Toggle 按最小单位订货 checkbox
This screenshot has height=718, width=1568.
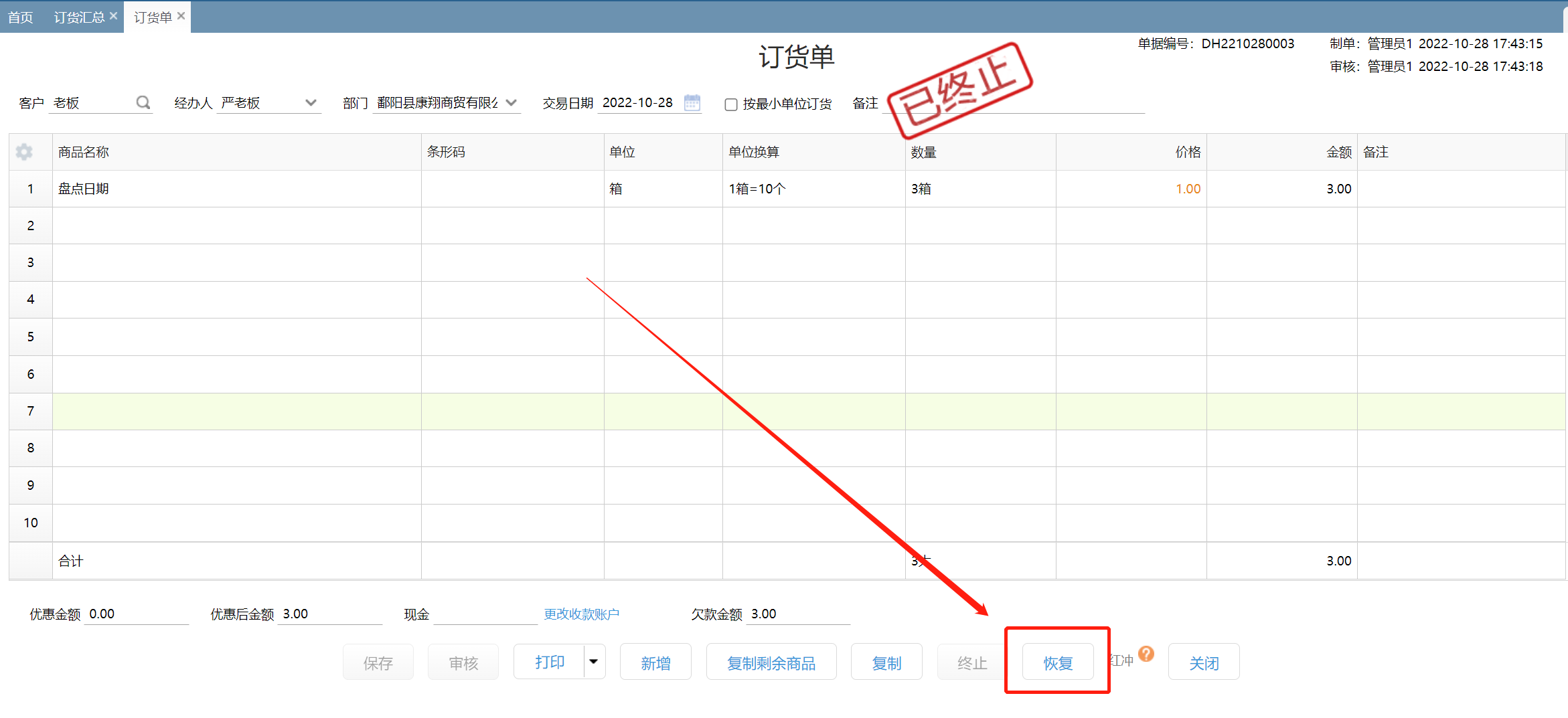click(x=731, y=104)
